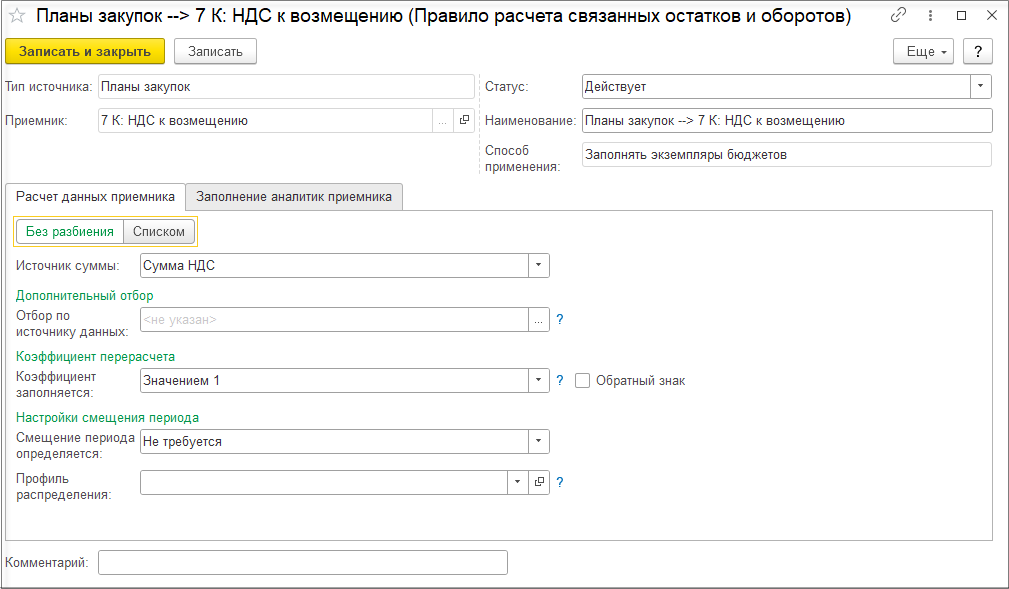Add this form to favorites star
Viewport: 1009px width, 589px height.
coord(16,17)
